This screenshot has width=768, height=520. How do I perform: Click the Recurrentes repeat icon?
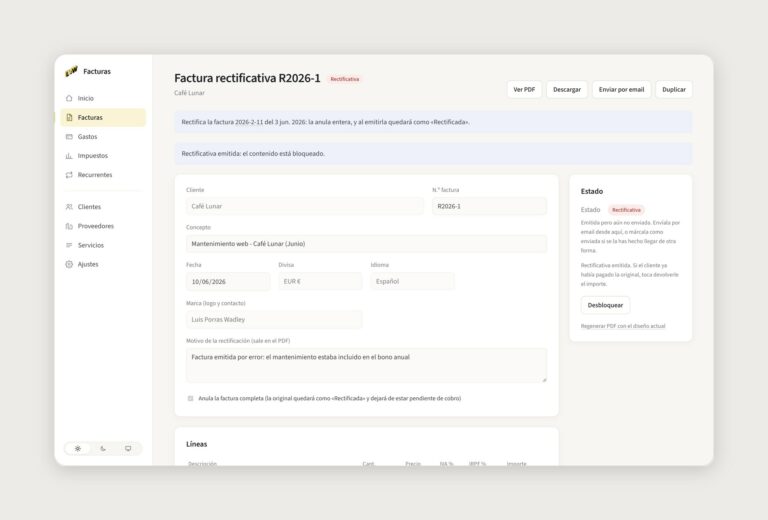click(x=69, y=175)
